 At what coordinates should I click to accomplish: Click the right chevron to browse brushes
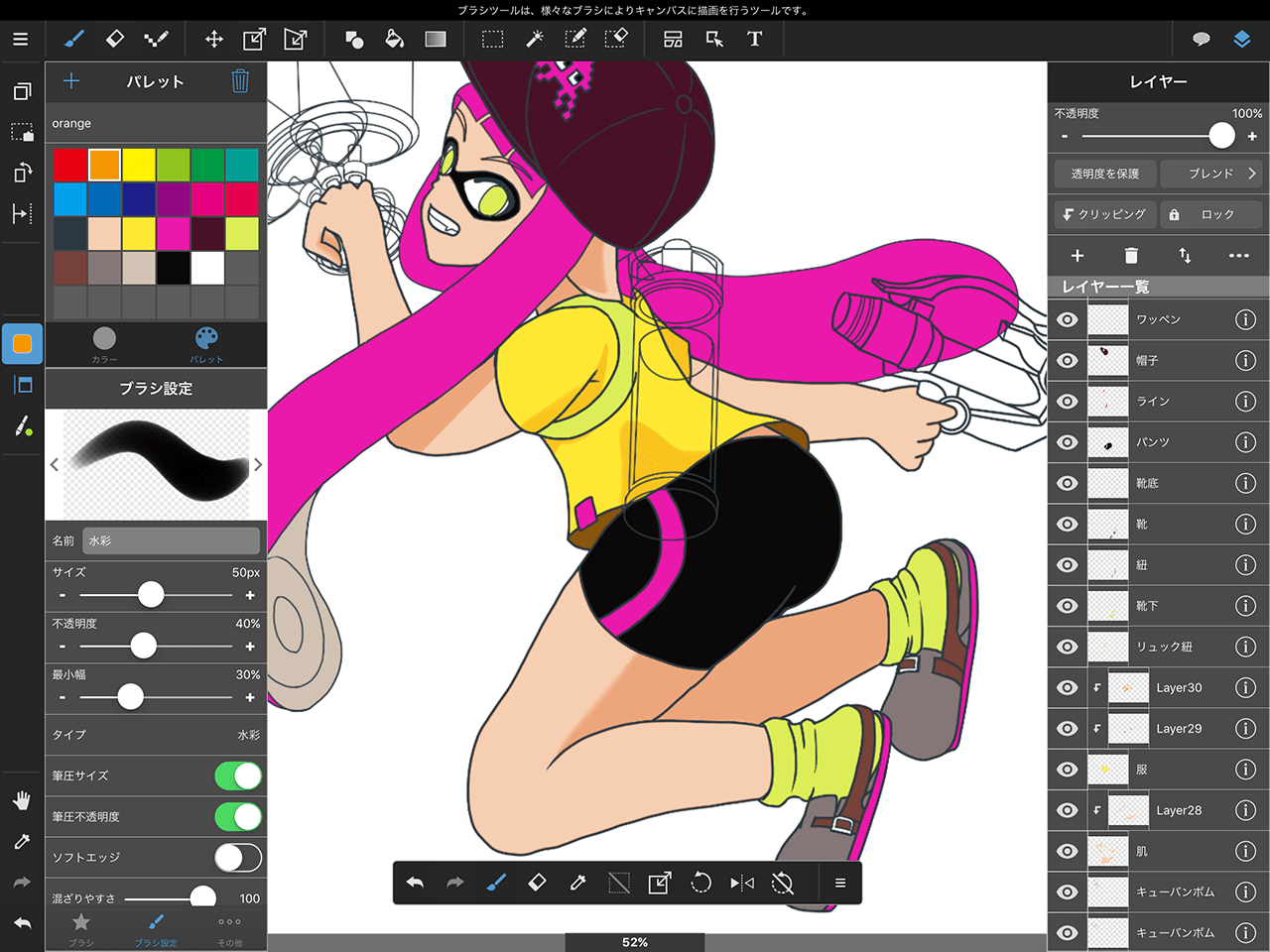coord(258,464)
